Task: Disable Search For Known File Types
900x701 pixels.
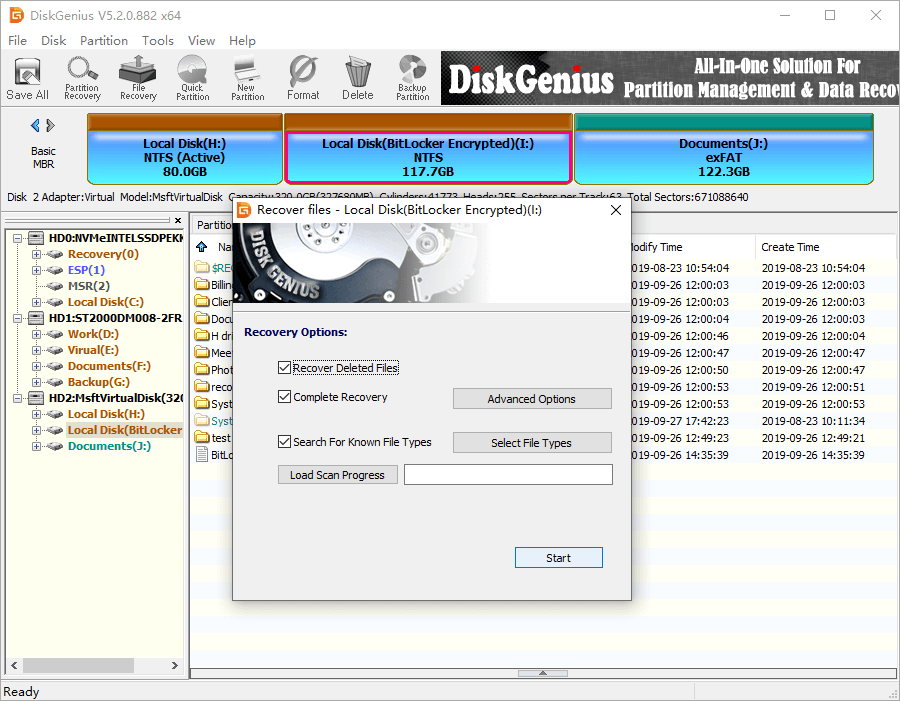Action: tap(285, 442)
